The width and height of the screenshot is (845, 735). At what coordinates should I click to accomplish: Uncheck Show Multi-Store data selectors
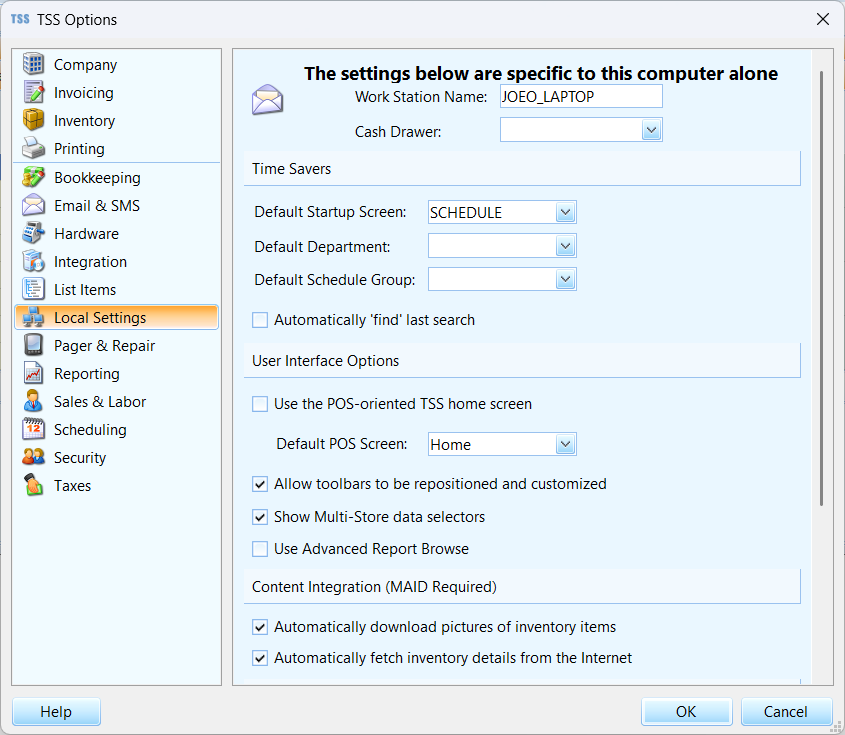click(260, 517)
